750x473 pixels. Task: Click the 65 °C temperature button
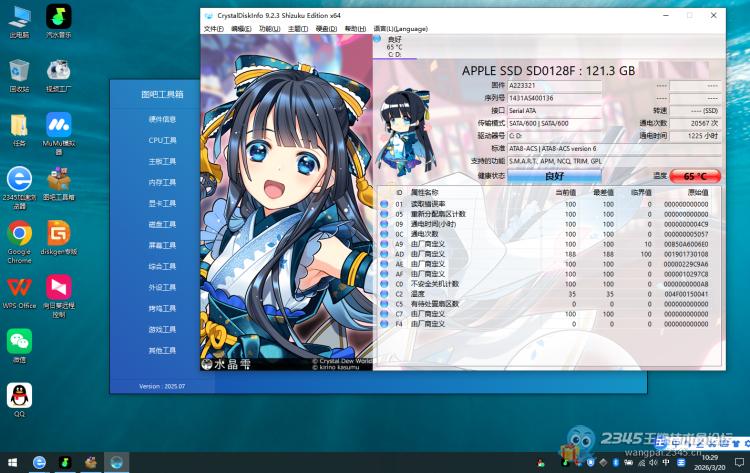click(694, 176)
